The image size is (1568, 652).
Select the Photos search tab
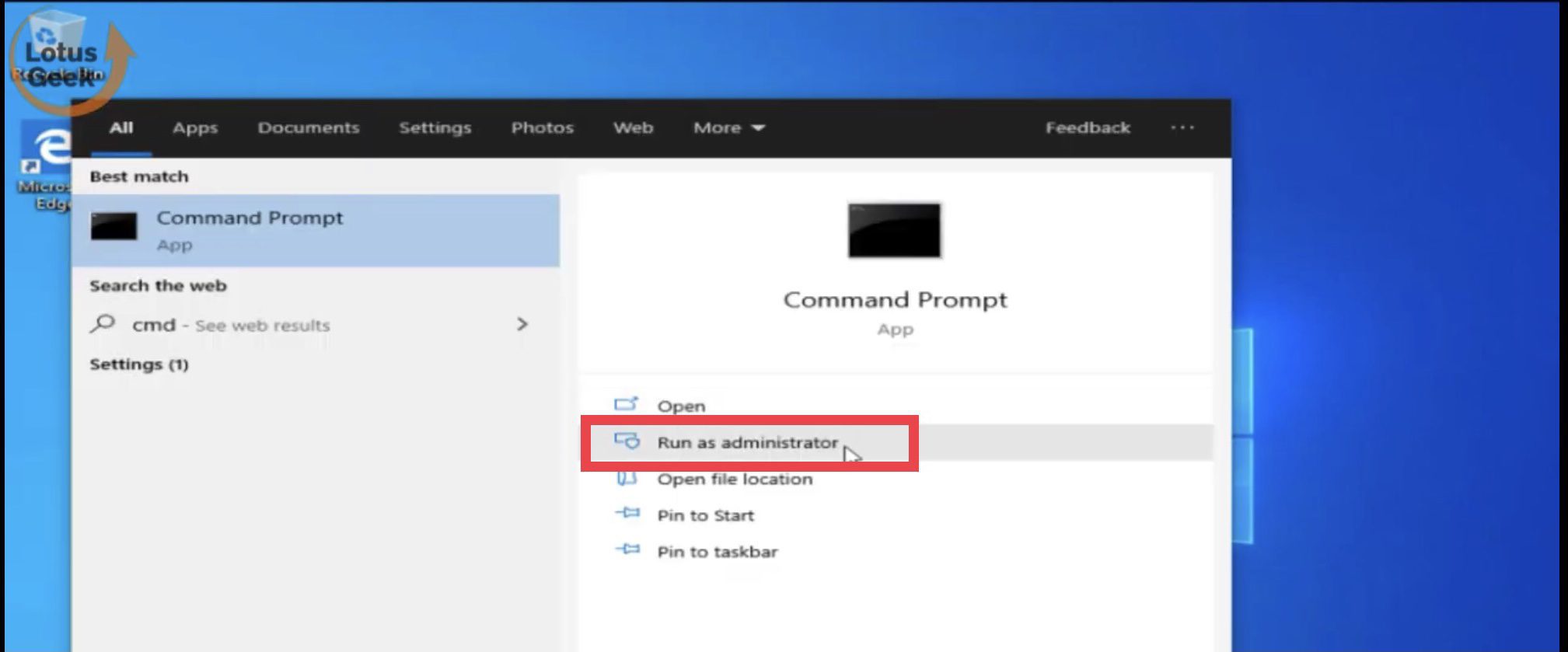coord(542,127)
